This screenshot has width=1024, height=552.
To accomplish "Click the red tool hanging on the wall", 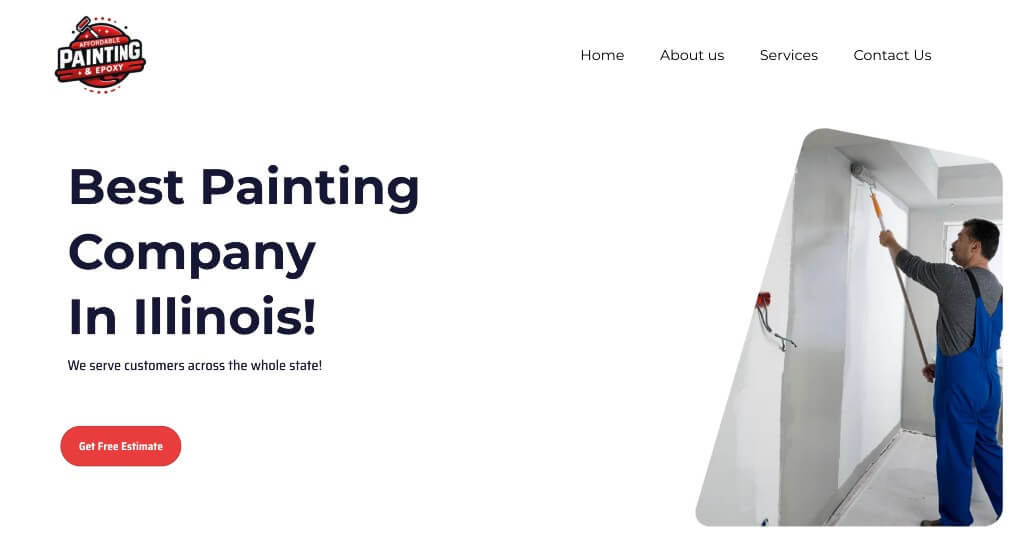I will click(x=763, y=300).
